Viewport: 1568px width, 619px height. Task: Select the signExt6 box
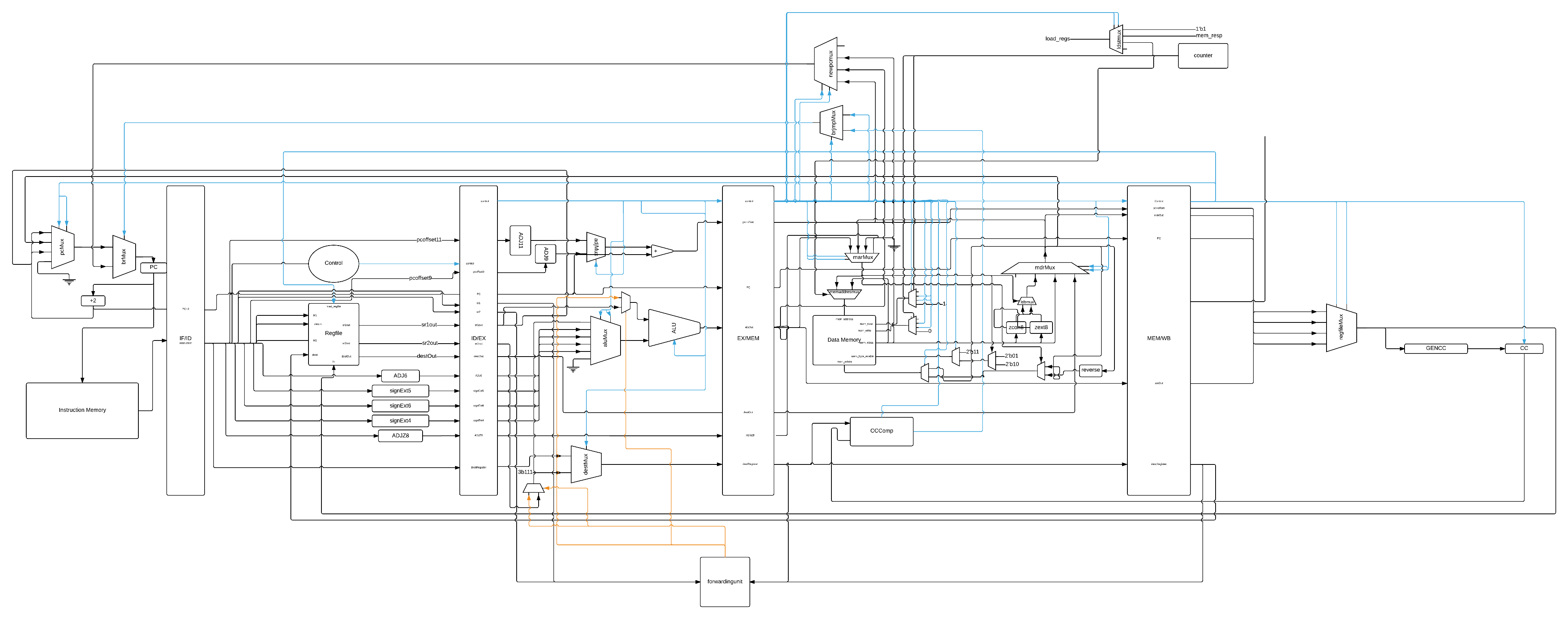click(x=401, y=406)
